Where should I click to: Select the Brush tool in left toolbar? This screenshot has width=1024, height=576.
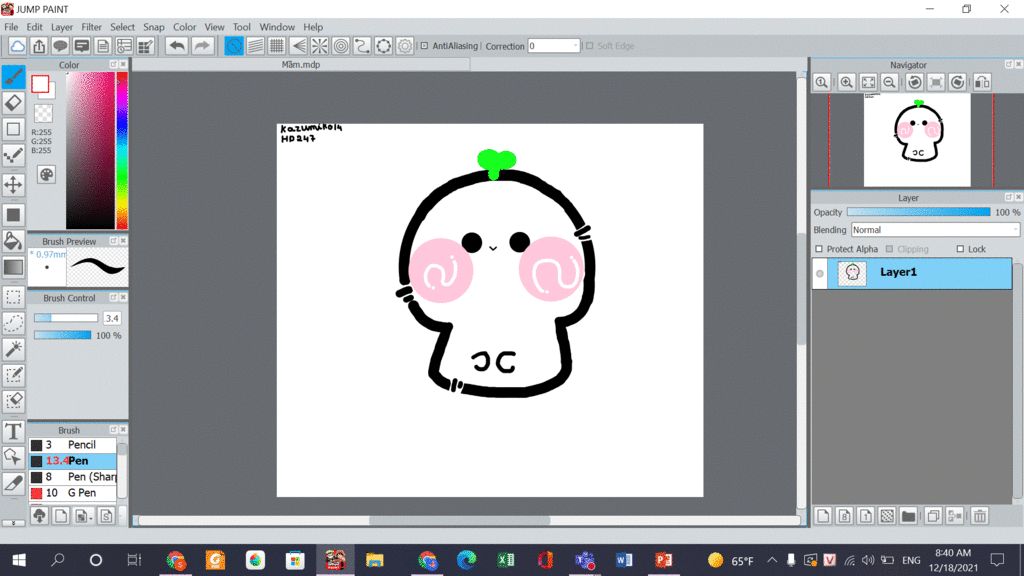13,77
